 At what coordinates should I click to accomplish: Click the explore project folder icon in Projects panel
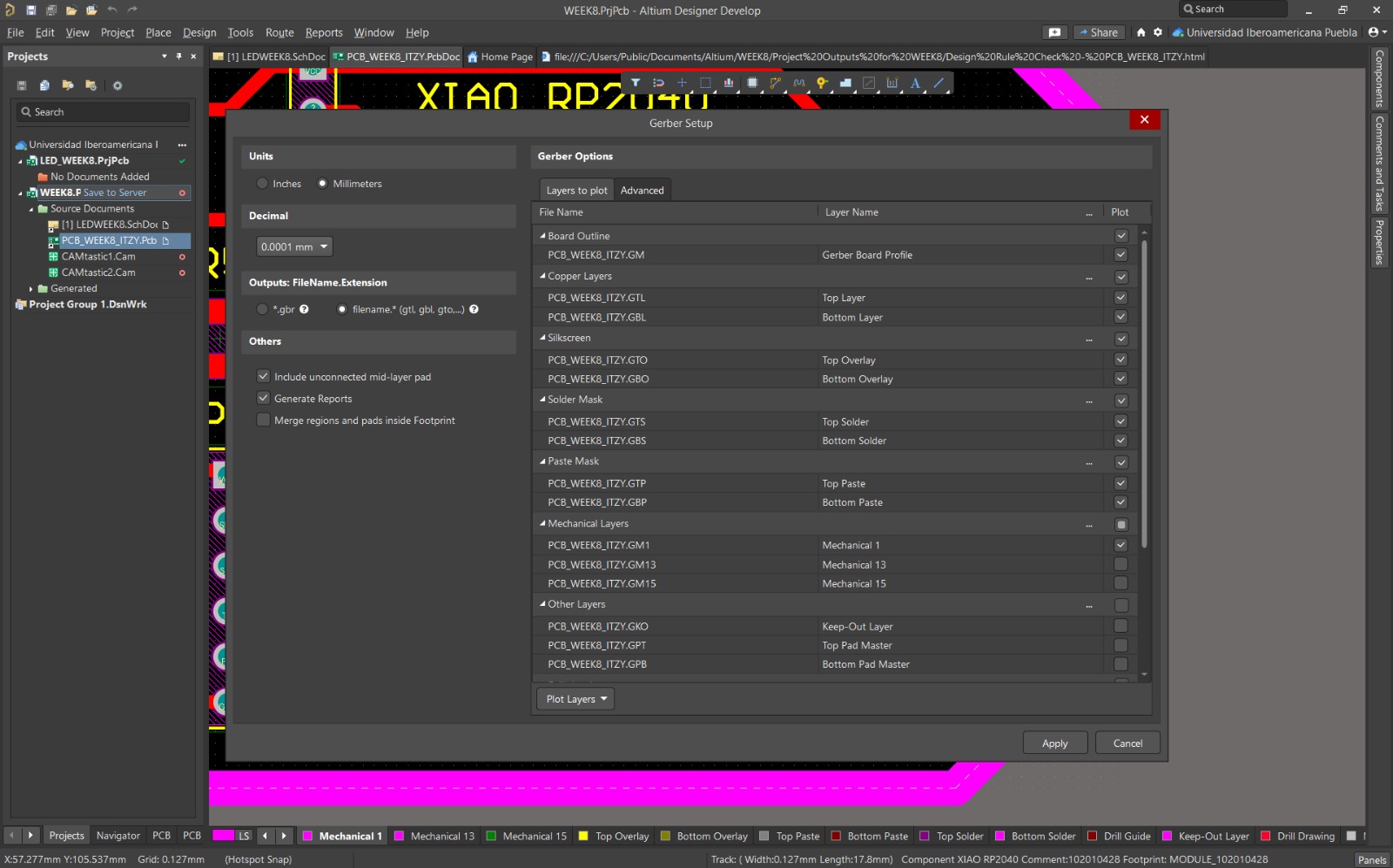[x=68, y=85]
